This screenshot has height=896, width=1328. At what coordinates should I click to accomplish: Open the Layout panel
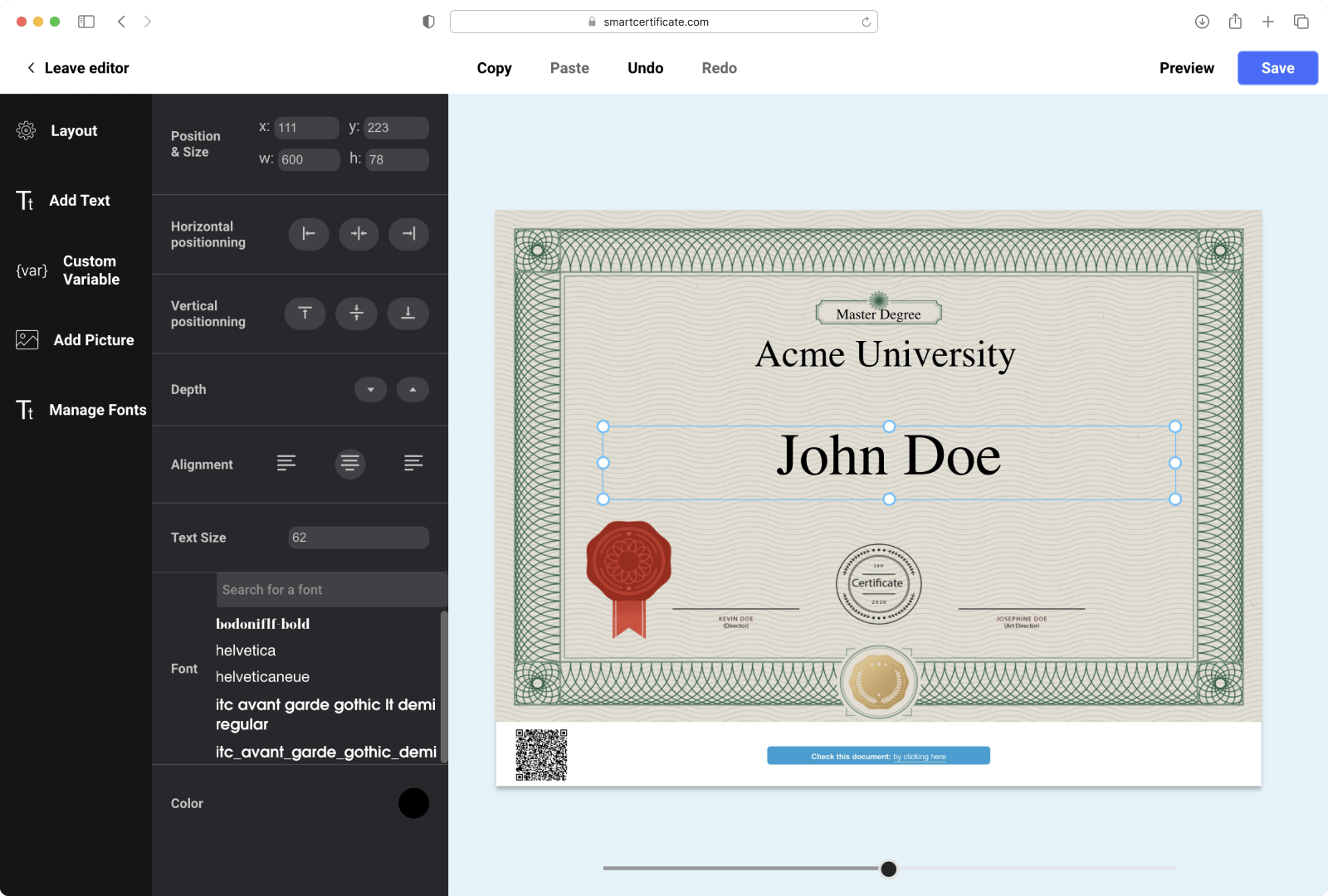[x=73, y=130]
